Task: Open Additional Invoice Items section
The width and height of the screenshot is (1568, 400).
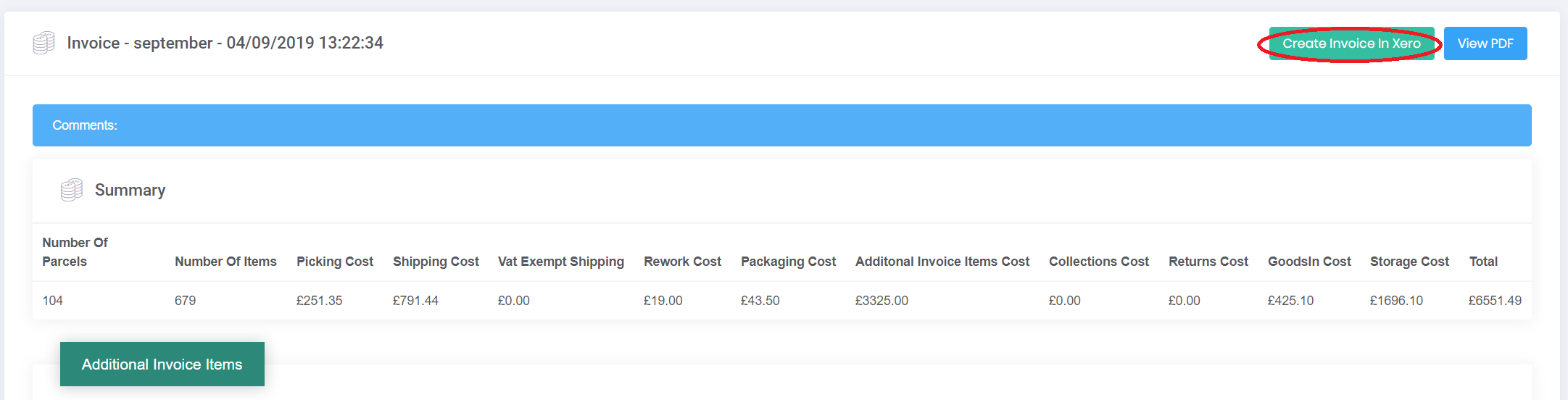Action: (x=162, y=364)
